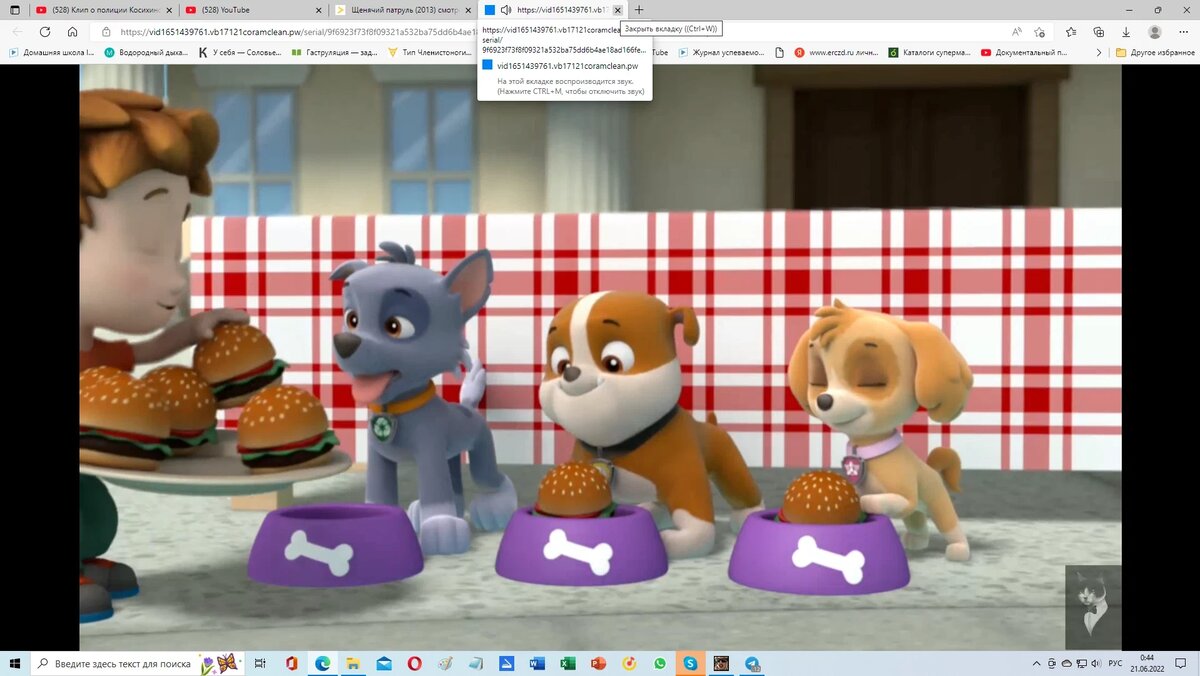Open Skype from taskbar
1200x676 pixels.
pos(690,663)
